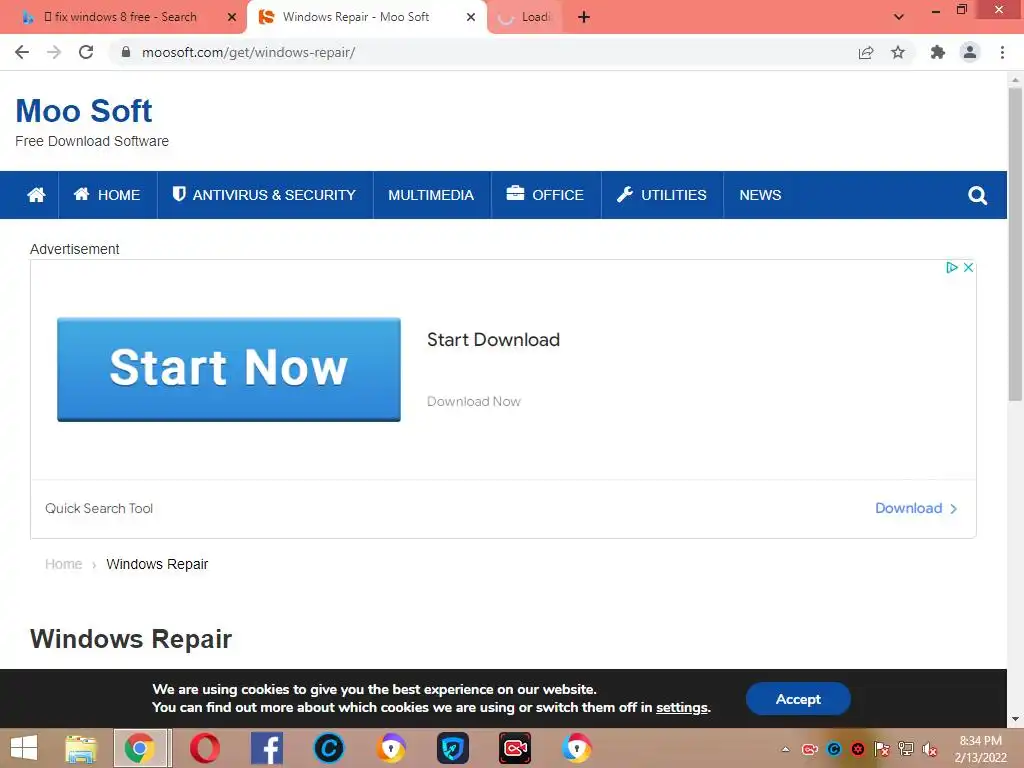Share this page icon in address bar
Viewport: 1024px width, 768px height.
coord(866,52)
